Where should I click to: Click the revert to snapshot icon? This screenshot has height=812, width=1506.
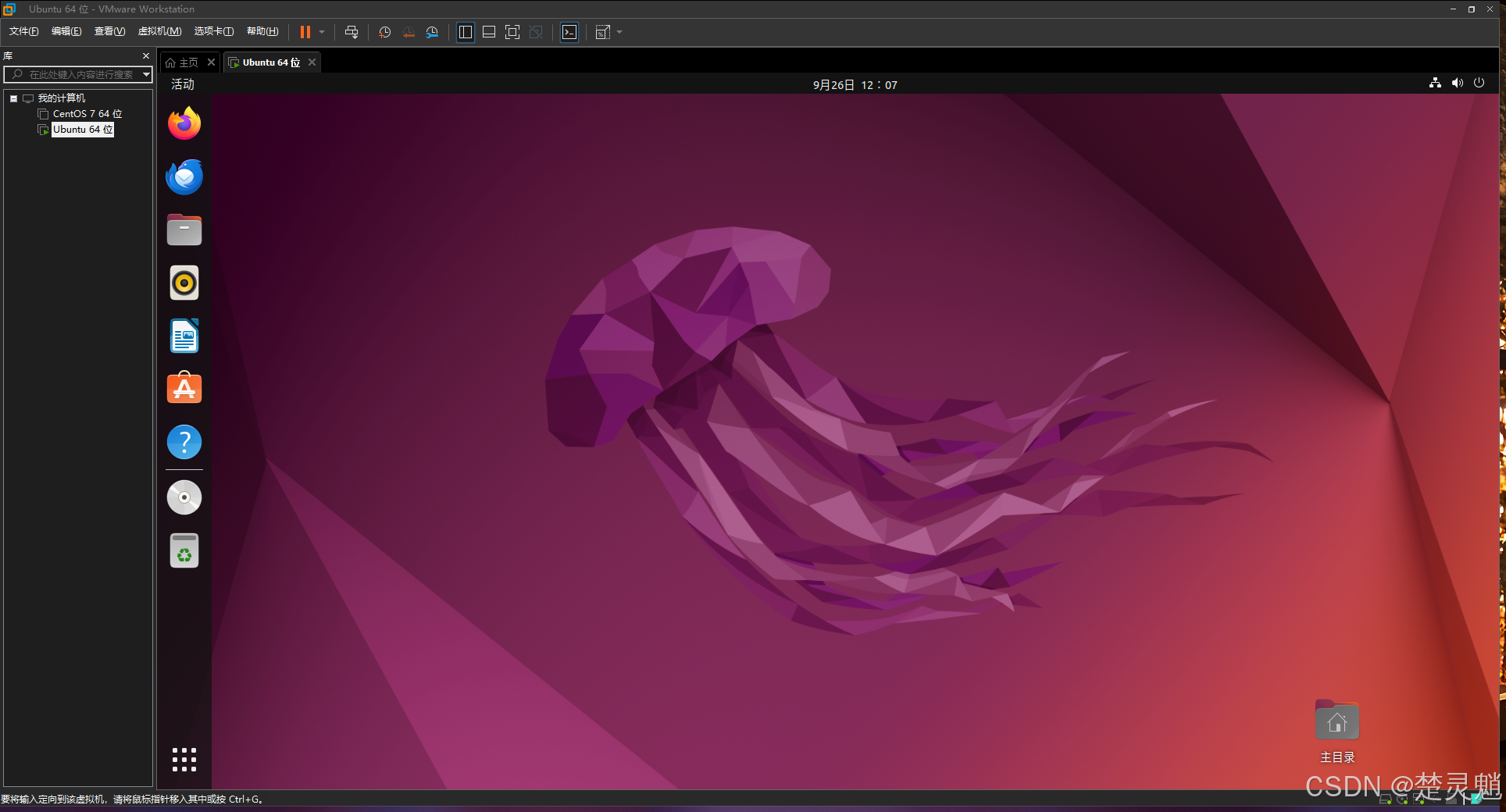(409, 32)
